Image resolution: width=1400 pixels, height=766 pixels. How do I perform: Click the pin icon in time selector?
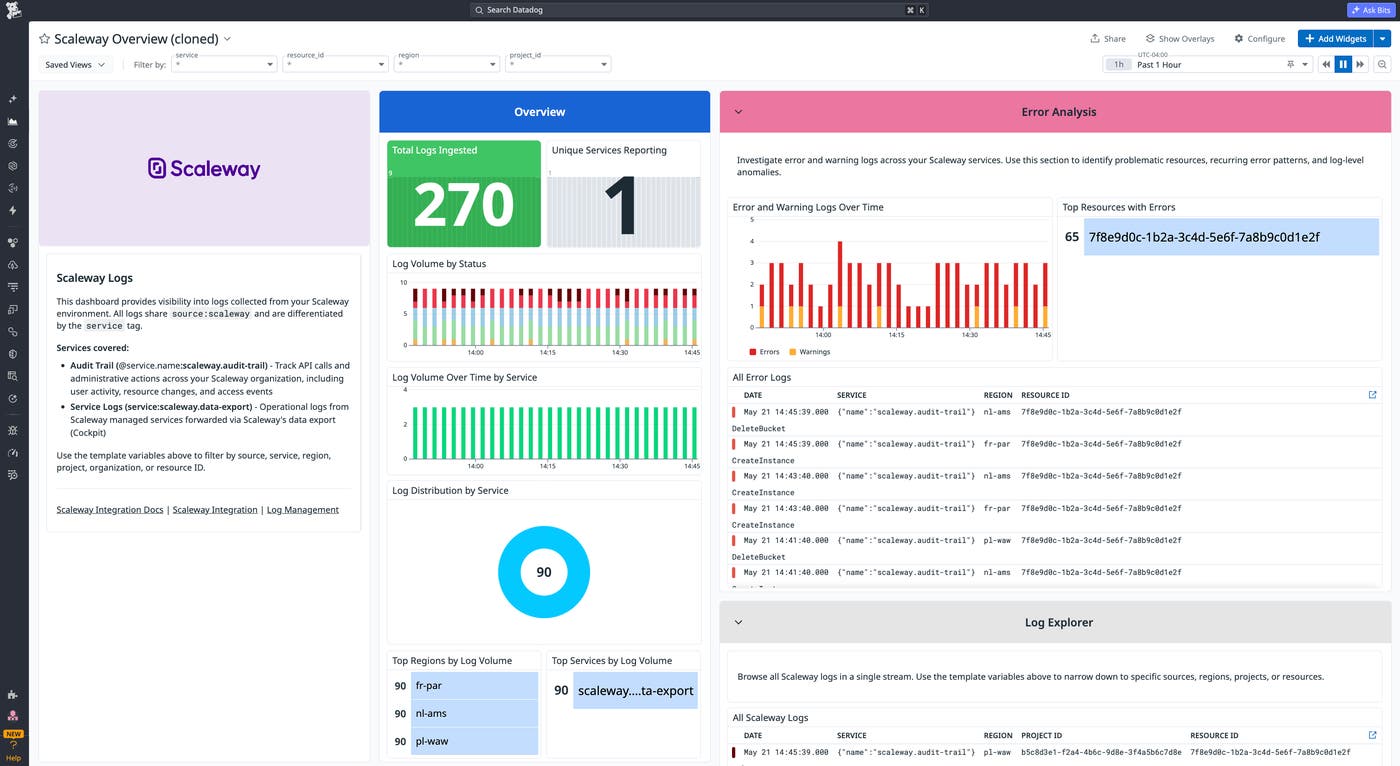[1291, 64]
